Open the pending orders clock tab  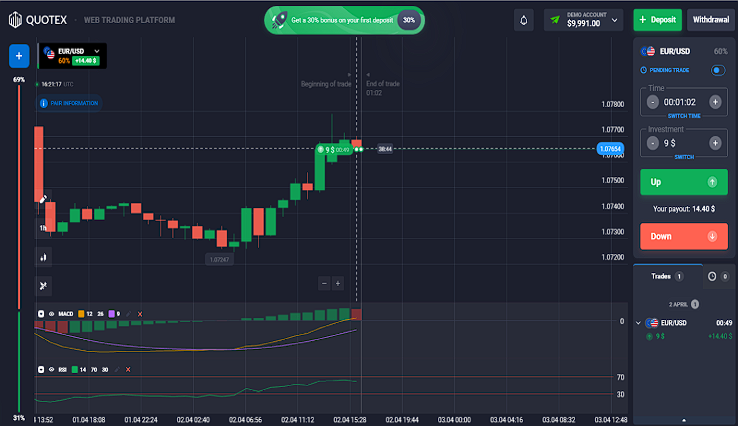[713, 276]
